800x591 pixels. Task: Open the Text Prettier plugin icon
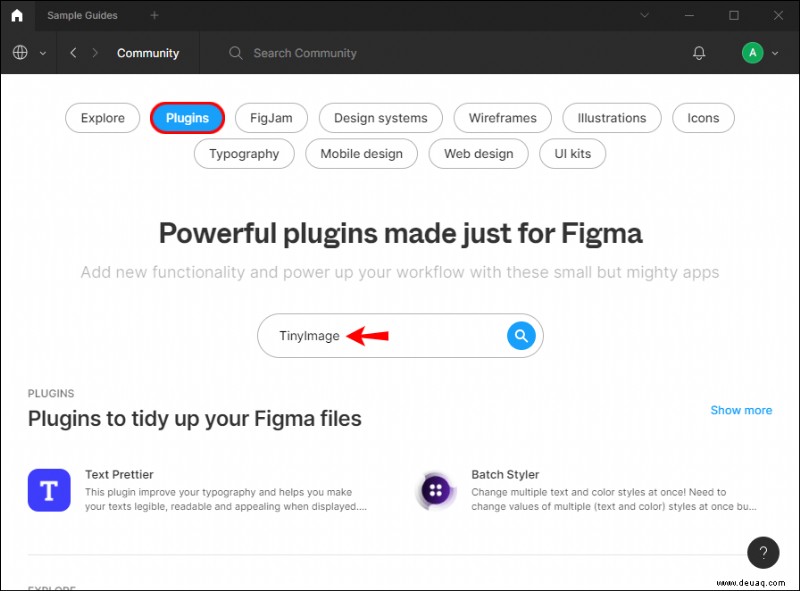[48, 490]
